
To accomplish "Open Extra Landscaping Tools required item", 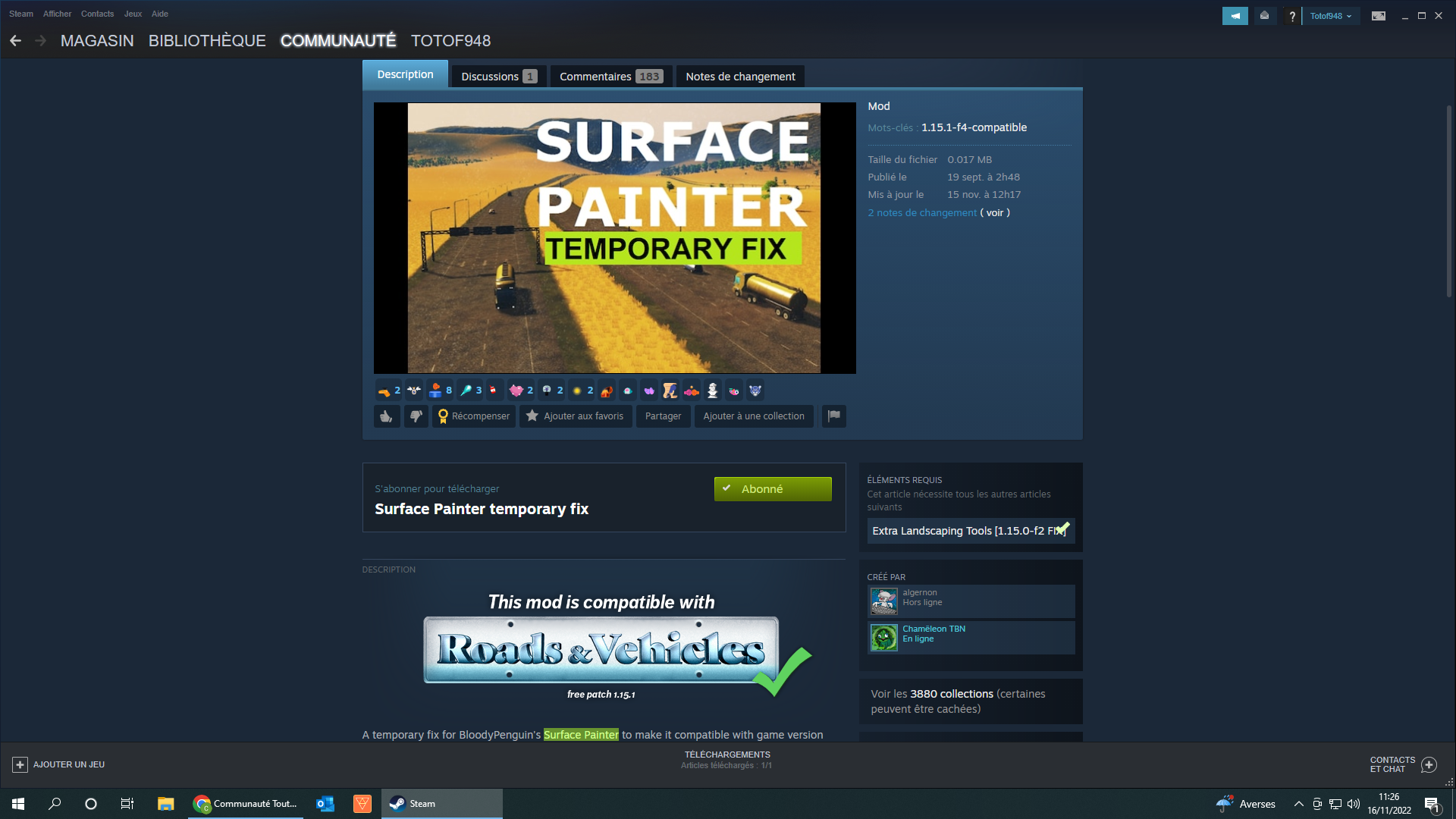I will click(969, 531).
